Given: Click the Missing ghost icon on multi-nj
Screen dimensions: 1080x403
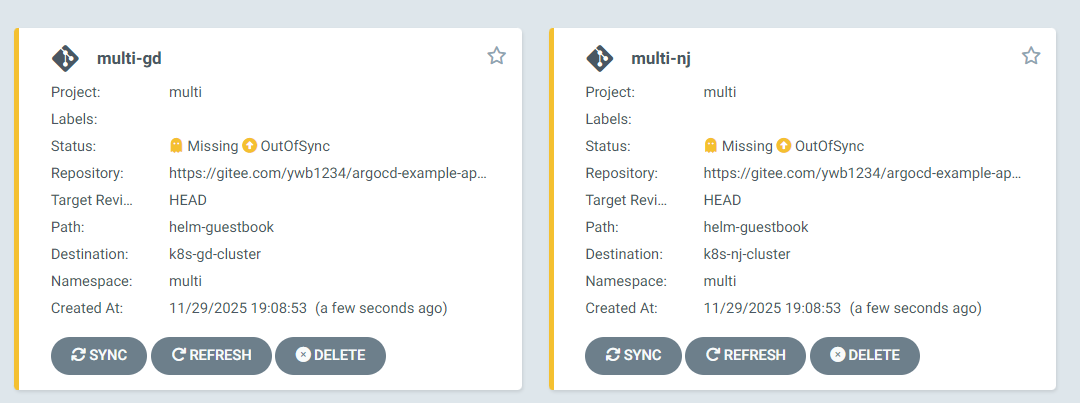Looking at the screenshot, I should tap(711, 145).
